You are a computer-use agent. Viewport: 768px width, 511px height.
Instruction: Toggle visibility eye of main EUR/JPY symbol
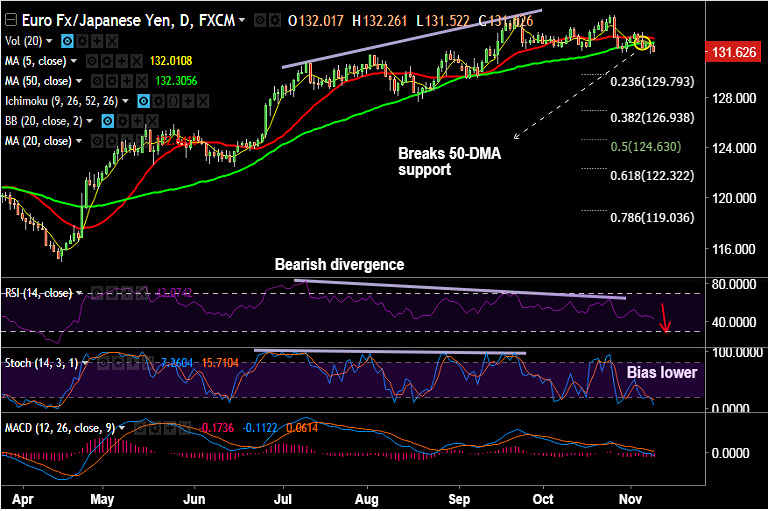pyautogui.click(x=260, y=21)
